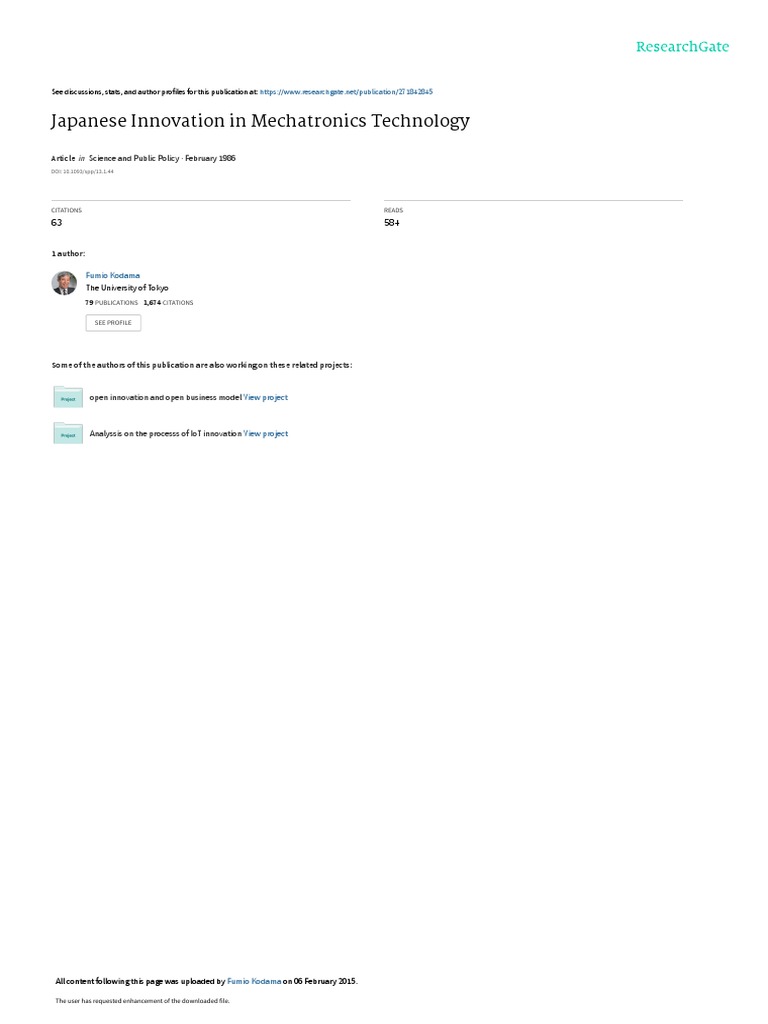This screenshot has width=768, height=1024.
Task: Open View project link for open innovation
Action: (266, 397)
